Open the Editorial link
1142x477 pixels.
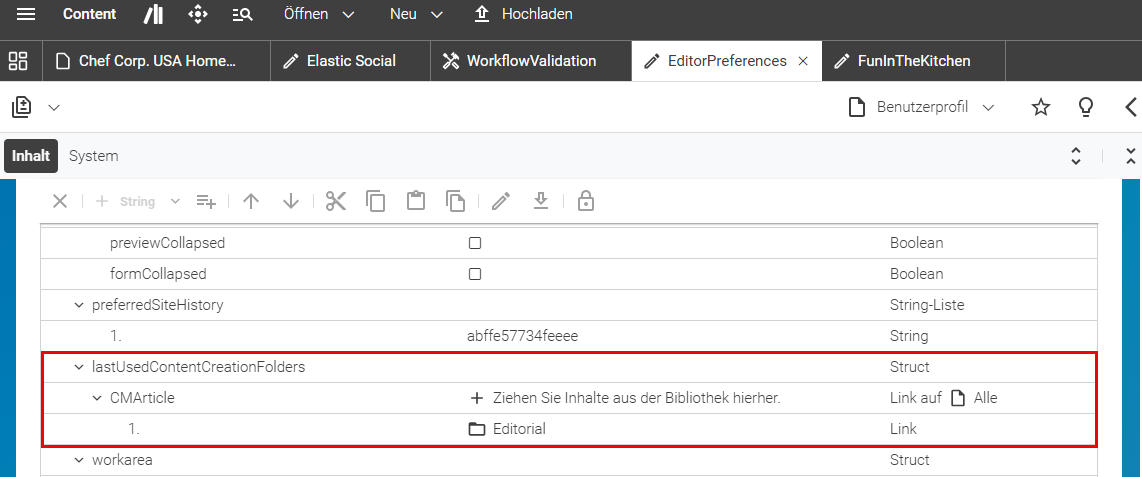(x=519, y=430)
